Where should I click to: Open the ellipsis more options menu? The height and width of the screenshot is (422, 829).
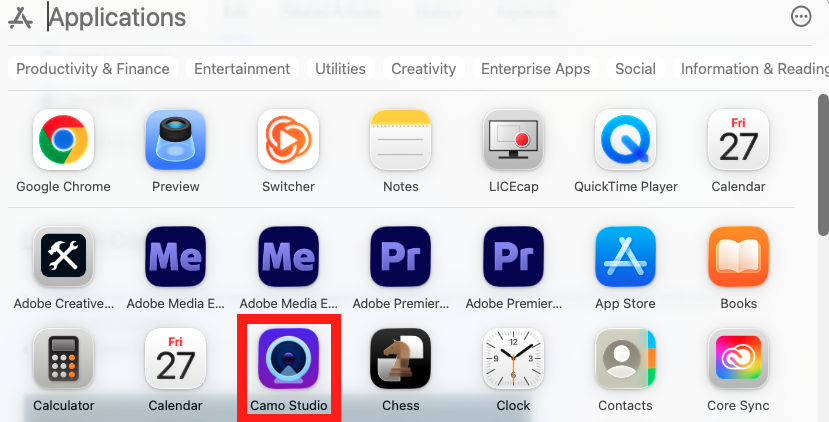pos(801,17)
